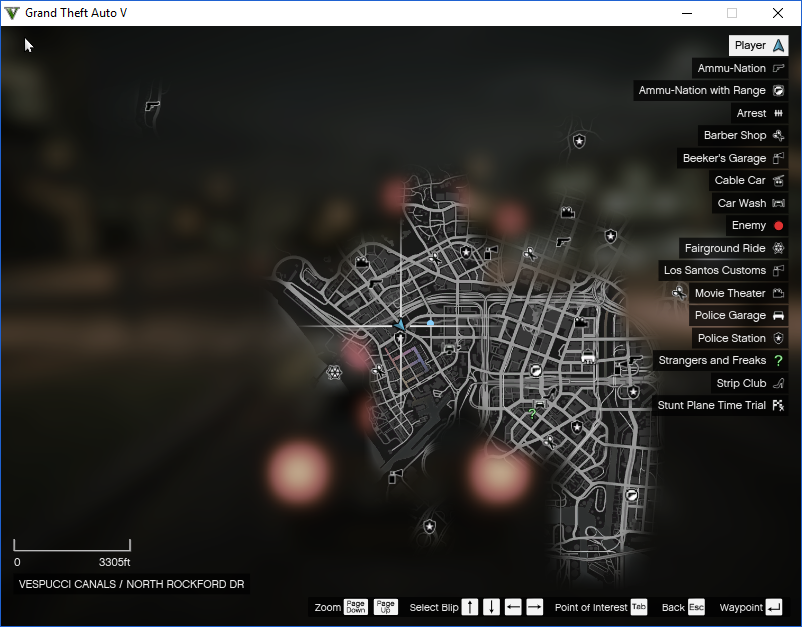This screenshot has width=802, height=627.
Task: Select Fairground Ride in the legend
Action: pyautogui.click(x=733, y=248)
